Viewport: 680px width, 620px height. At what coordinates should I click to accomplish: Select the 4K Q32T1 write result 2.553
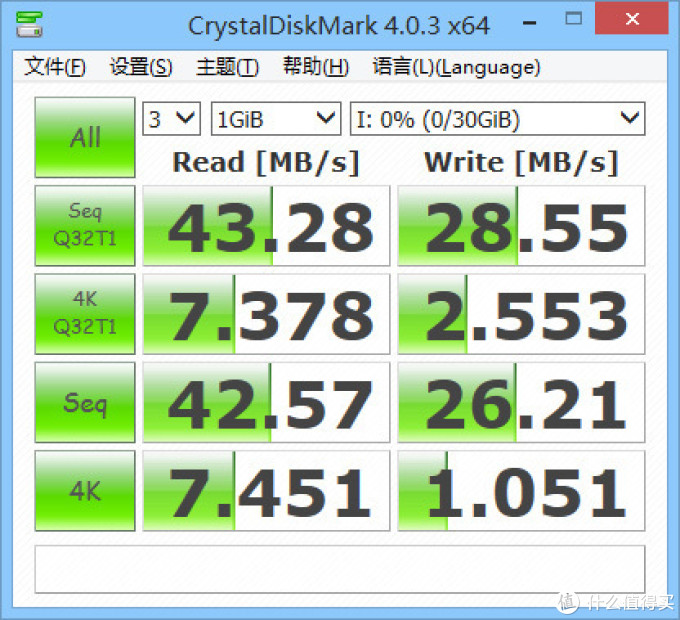[521, 314]
